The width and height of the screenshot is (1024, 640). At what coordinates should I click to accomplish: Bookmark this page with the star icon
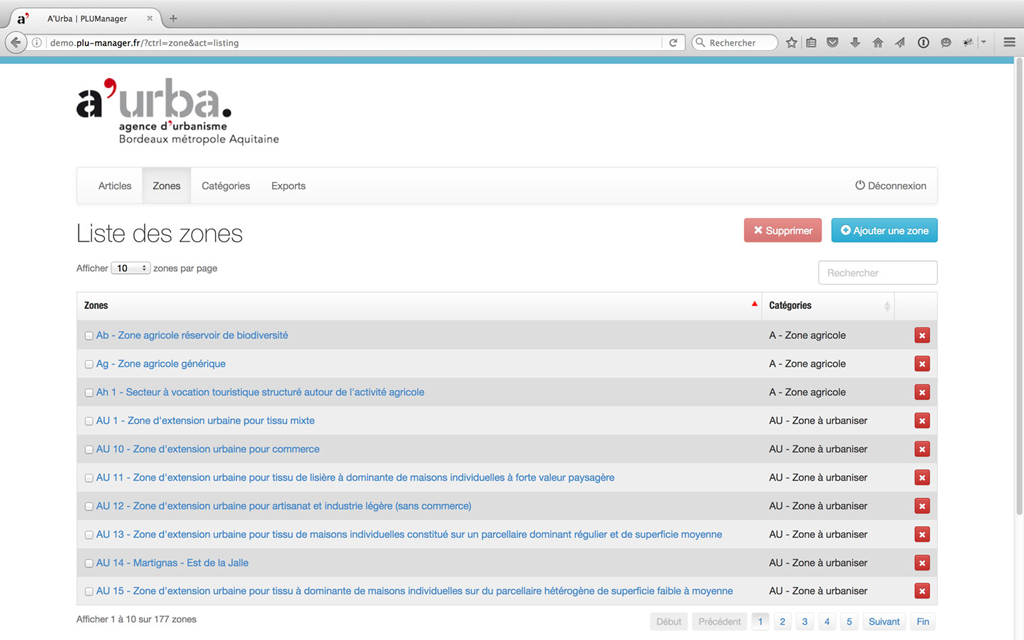point(792,42)
